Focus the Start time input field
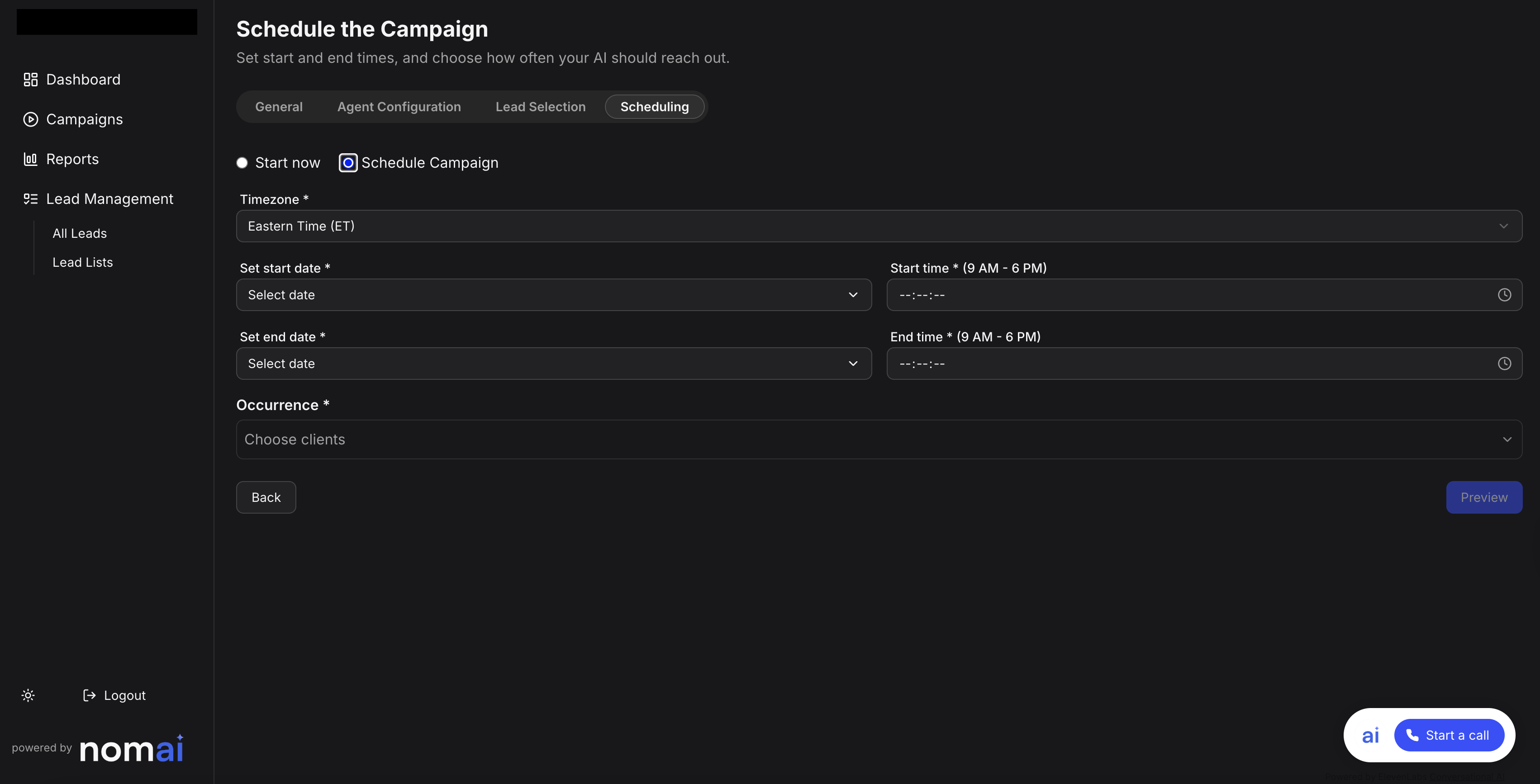 [x=1190, y=295]
